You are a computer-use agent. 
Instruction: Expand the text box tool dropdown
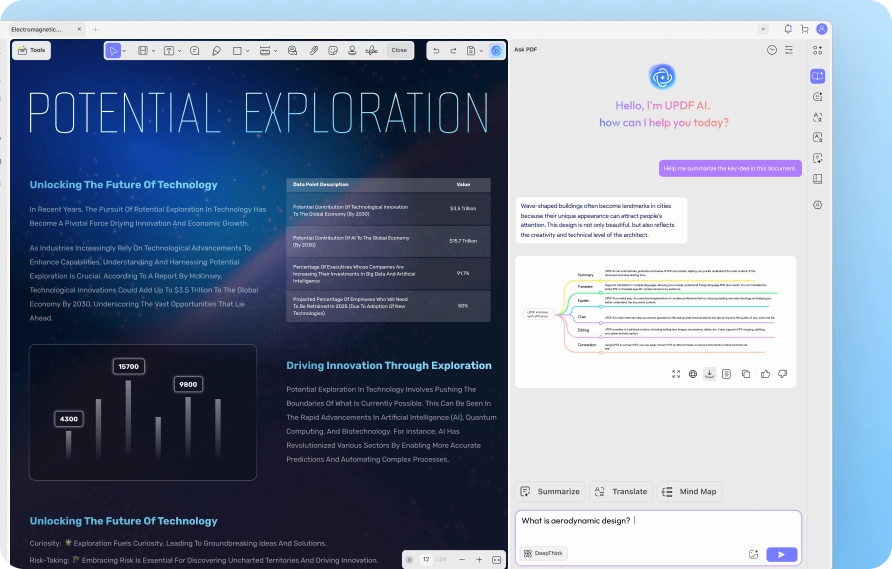click(x=178, y=50)
